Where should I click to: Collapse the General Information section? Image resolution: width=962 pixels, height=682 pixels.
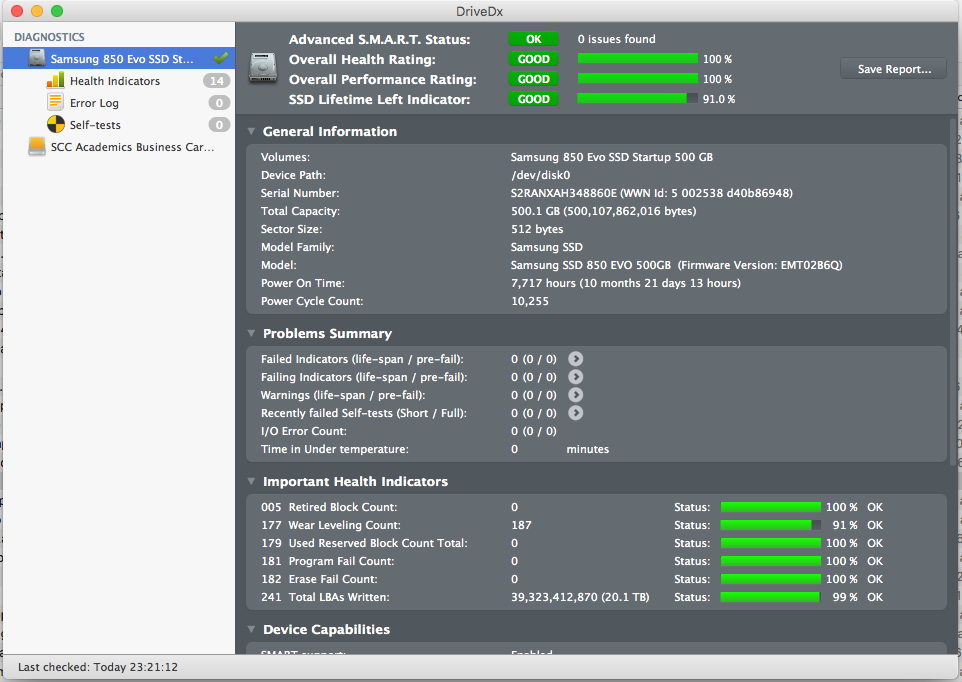(x=251, y=131)
